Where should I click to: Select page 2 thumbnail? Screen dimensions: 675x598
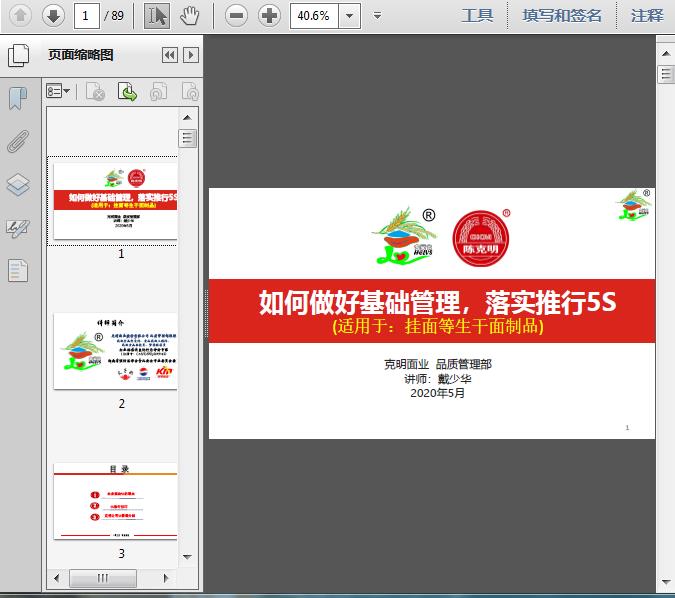(x=115, y=351)
